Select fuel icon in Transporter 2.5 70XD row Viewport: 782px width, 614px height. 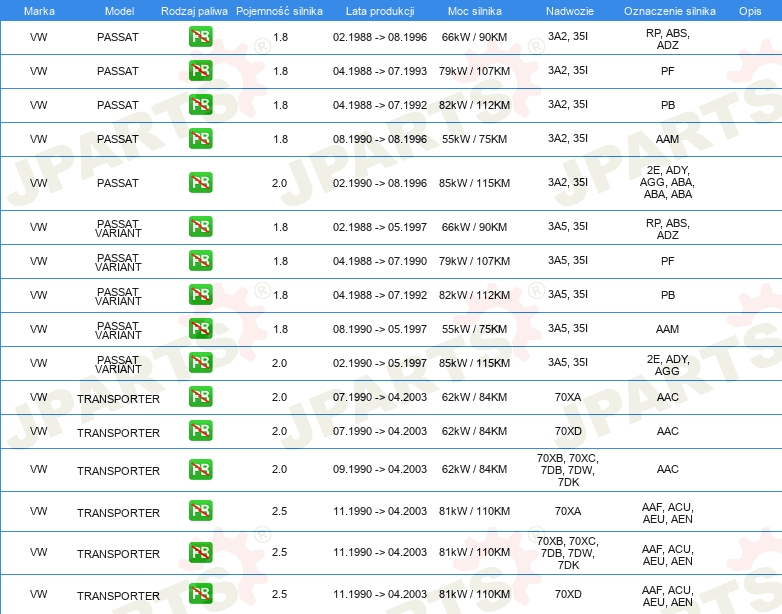(200, 594)
